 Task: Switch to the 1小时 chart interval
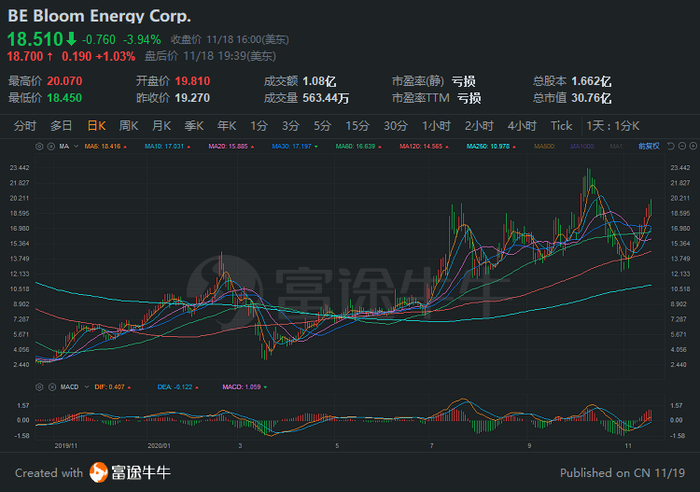(437, 126)
